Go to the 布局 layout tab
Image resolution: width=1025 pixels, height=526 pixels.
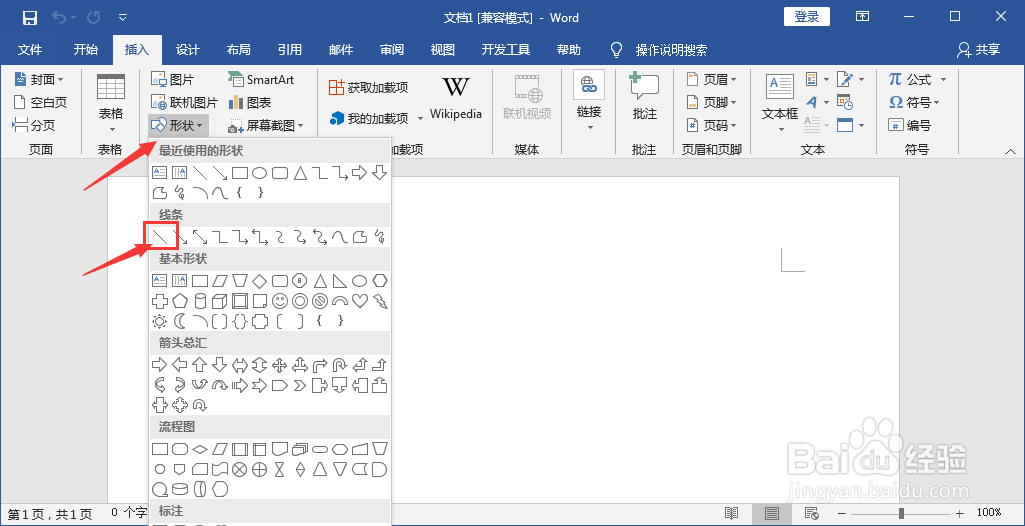239,50
